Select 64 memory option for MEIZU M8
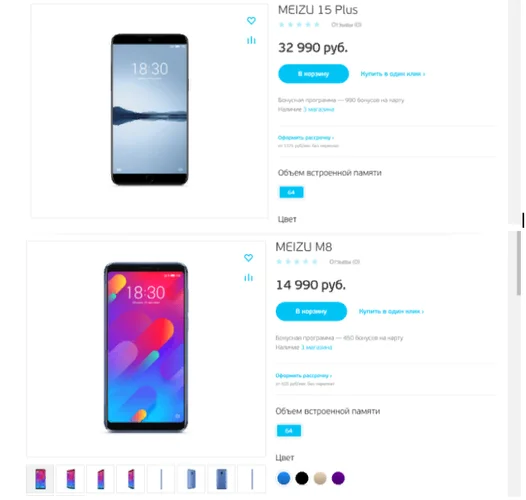This screenshot has height=500, width=526. point(288,431)
